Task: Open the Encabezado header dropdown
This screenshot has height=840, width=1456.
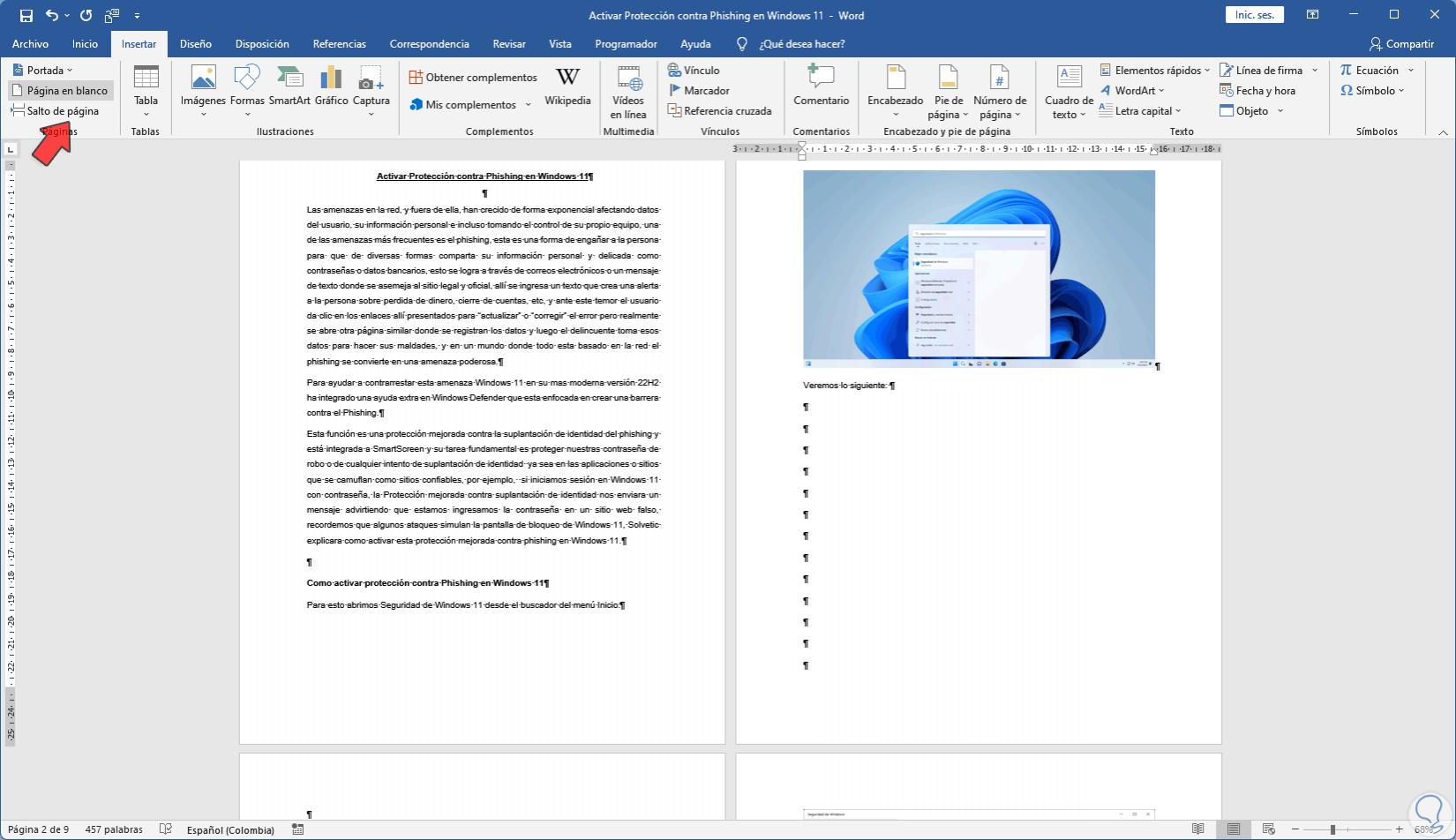Action: pos(895,92)
